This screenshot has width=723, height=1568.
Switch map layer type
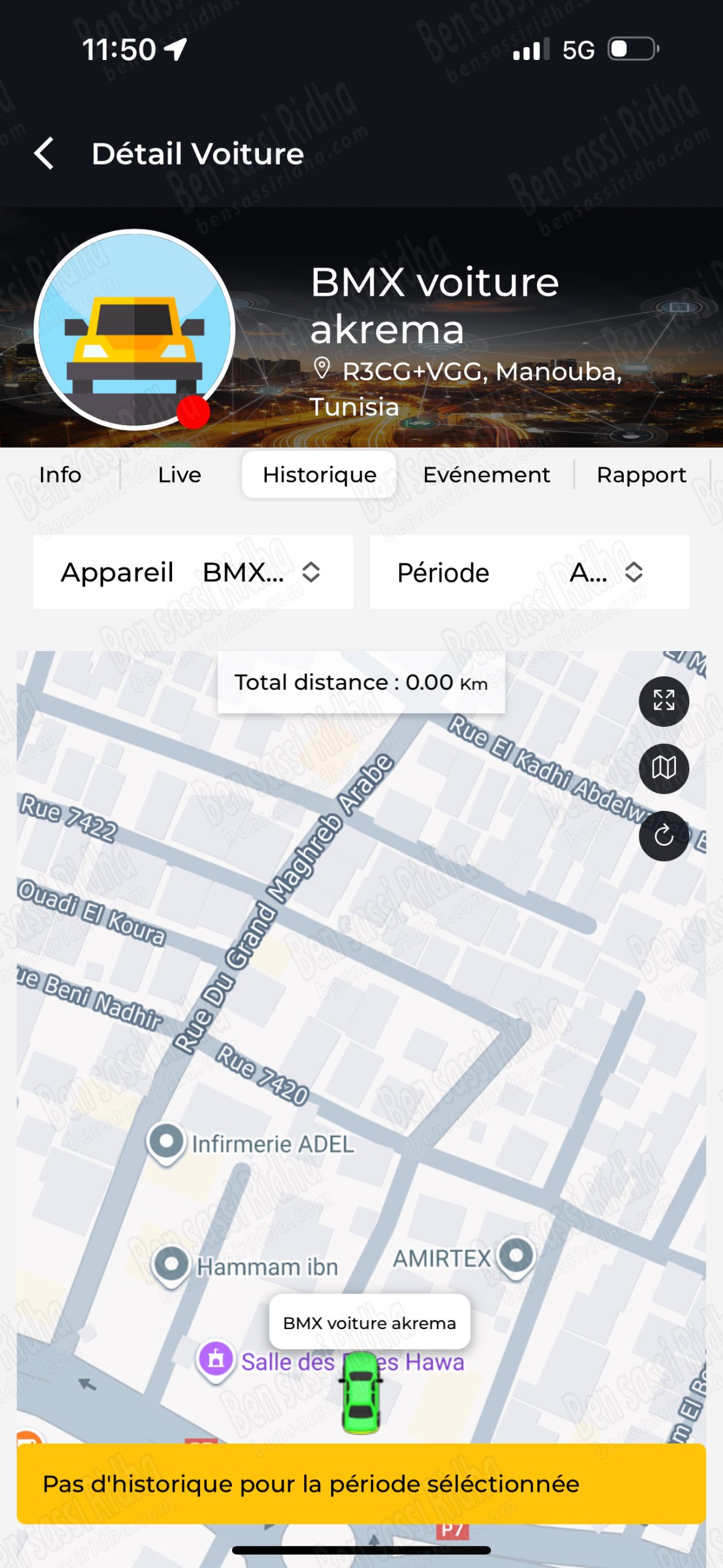(x=663, y=768)
